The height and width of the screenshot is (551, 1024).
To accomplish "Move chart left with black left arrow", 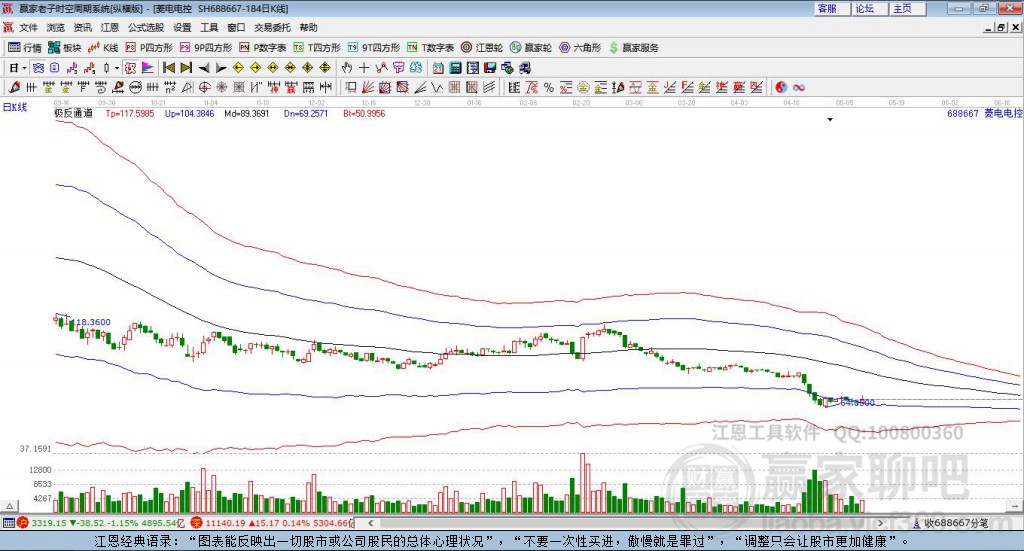I will click(x=204, y=68).
